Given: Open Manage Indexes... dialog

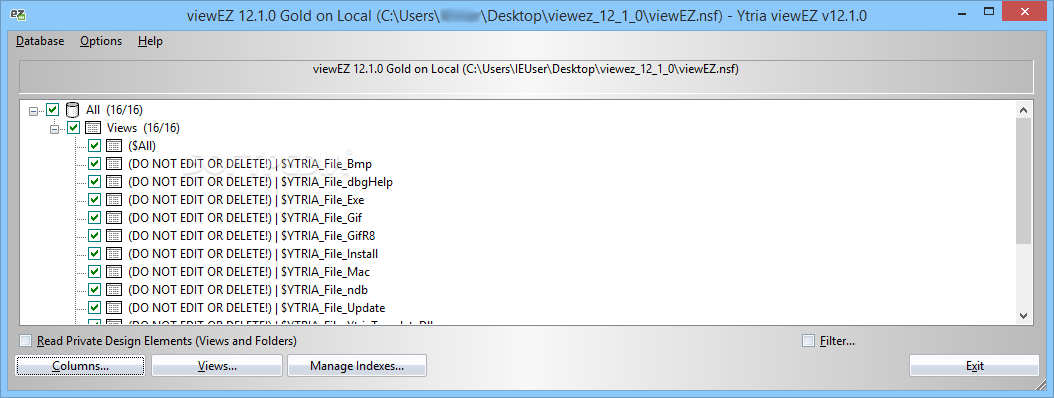Looking at the screenshot, I should [x=357, y=366].
